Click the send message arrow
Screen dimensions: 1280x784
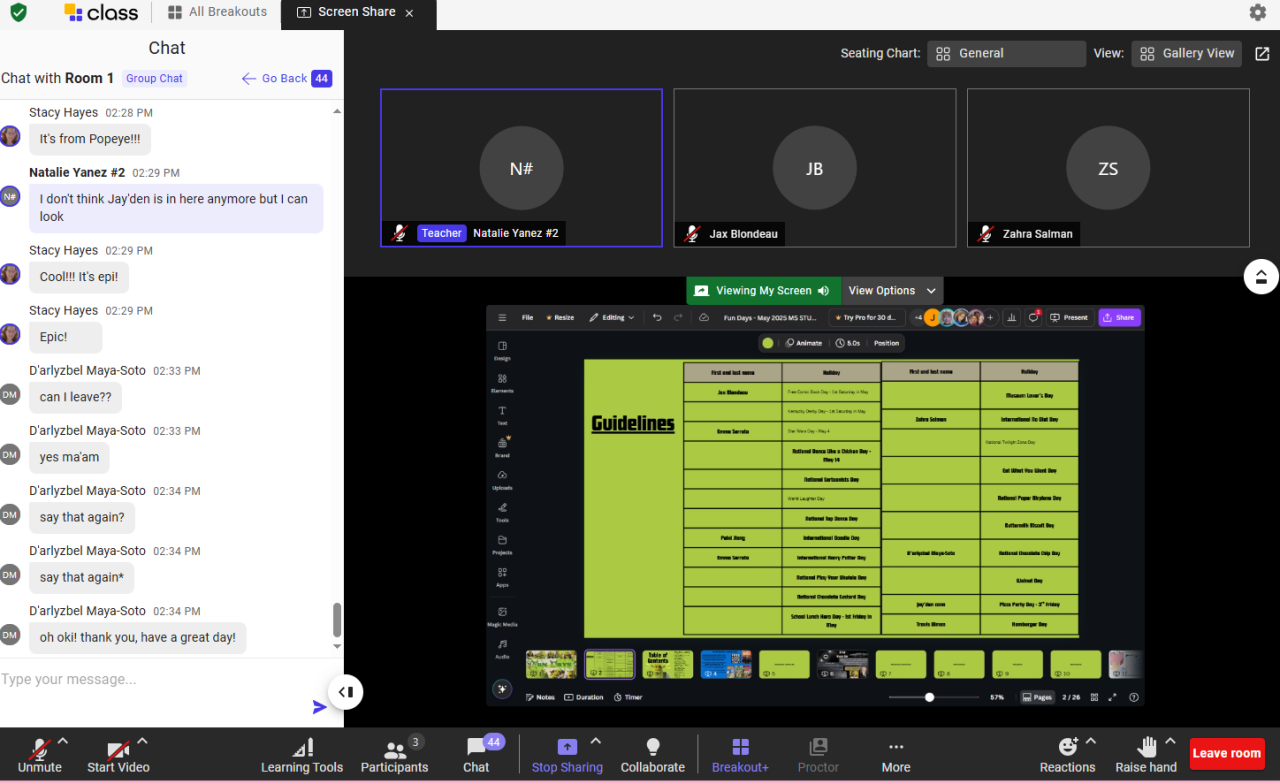(319, 707)
